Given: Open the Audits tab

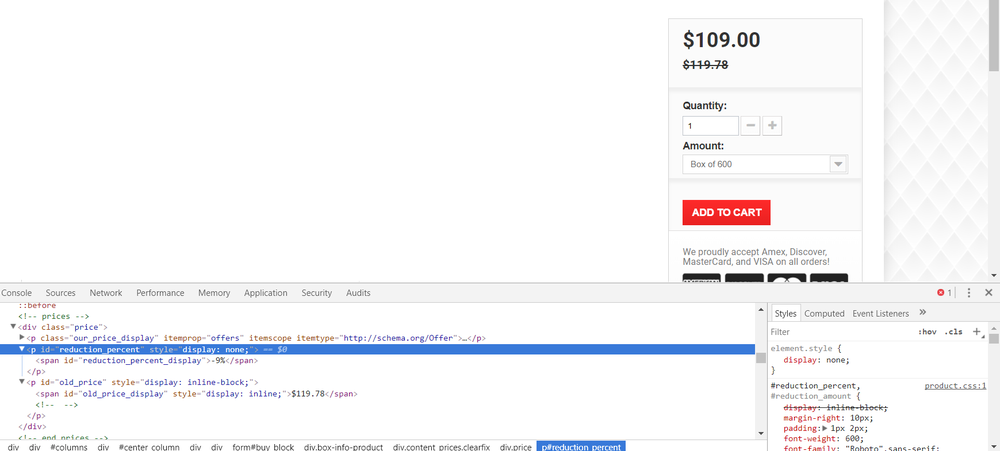Looking at the screenshot, I should pyautogui.click(x=358, y=293).
